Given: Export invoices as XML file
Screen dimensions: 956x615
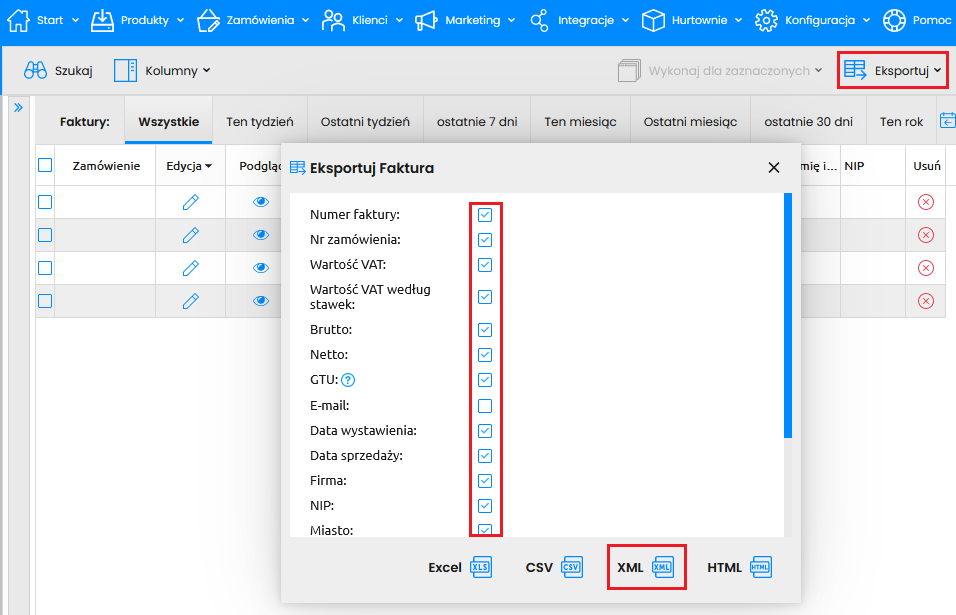Looking at the screenshot, I should point(646,567).
